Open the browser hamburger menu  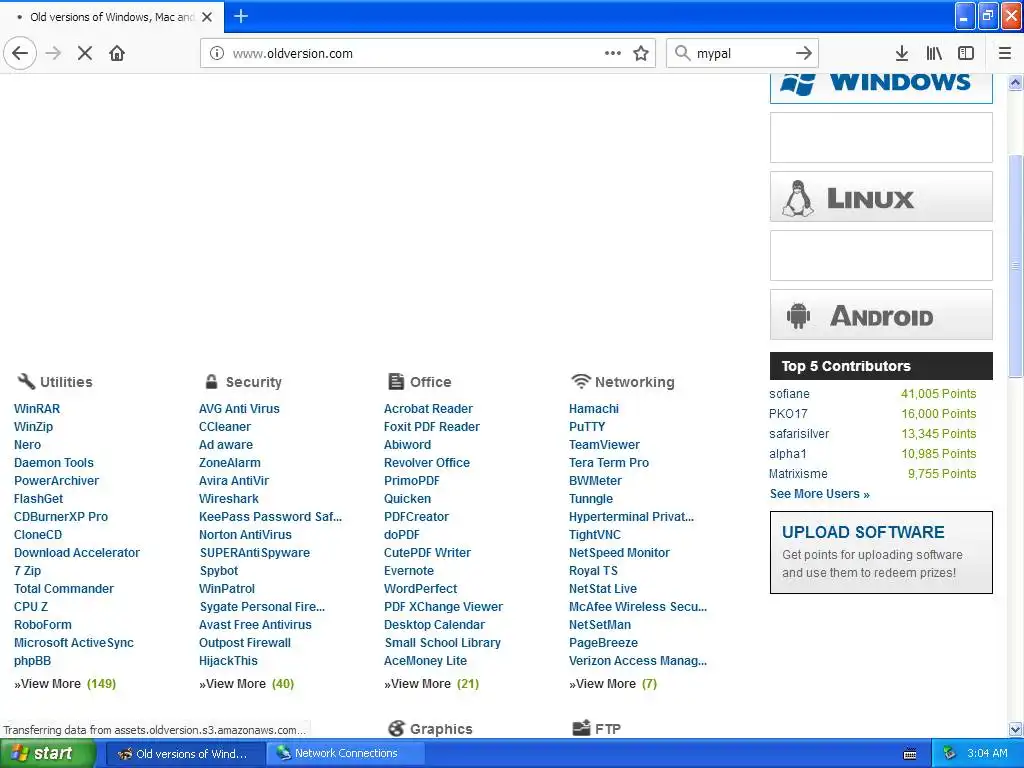(1005, 53)
